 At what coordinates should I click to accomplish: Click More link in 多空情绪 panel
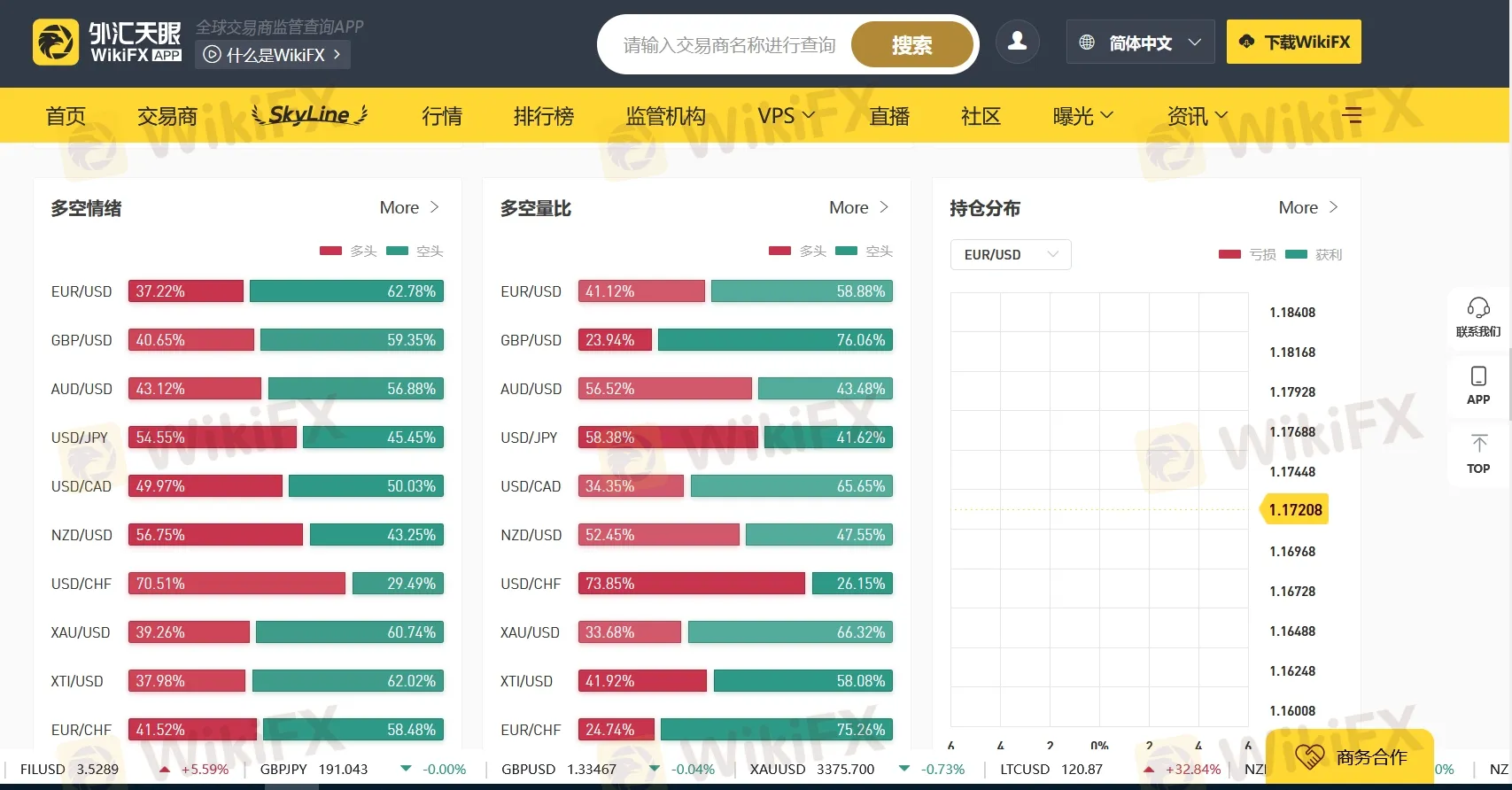pyautogui.click(x=409, y=207)
